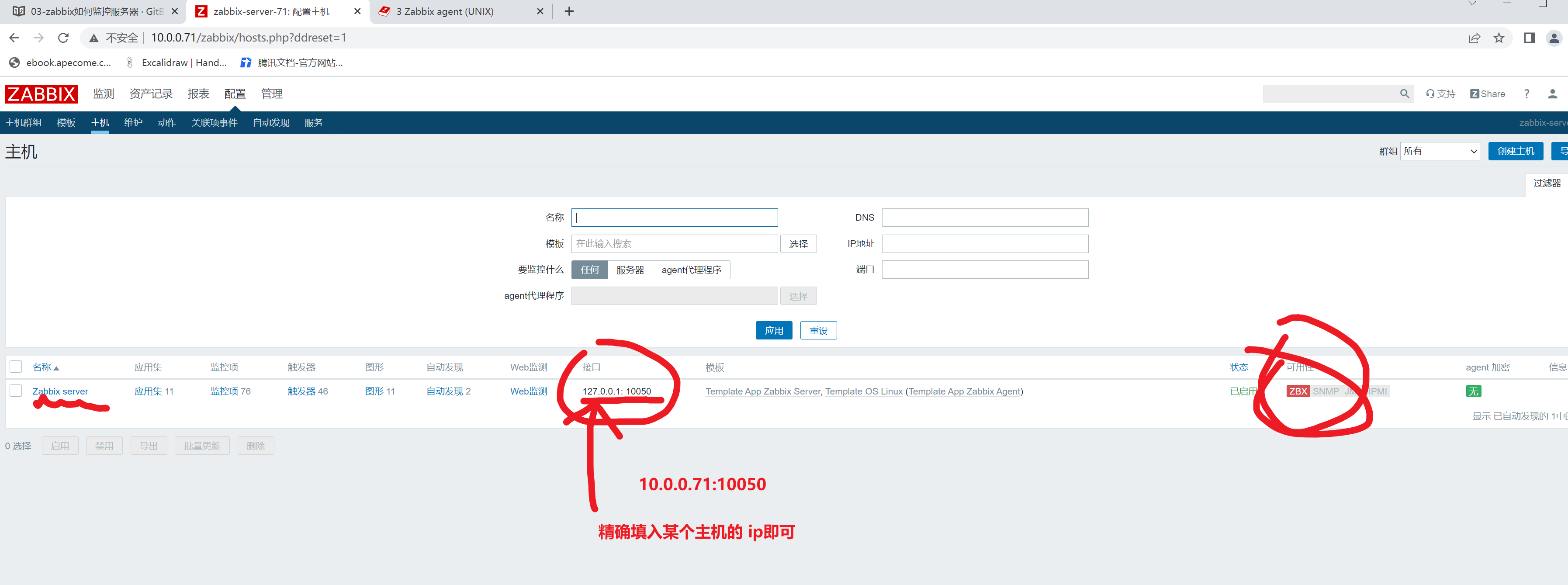The width and height of the screenshot is (1568, 585).
Task: Sort hosts by 名称 column
Action: [42, 367]
